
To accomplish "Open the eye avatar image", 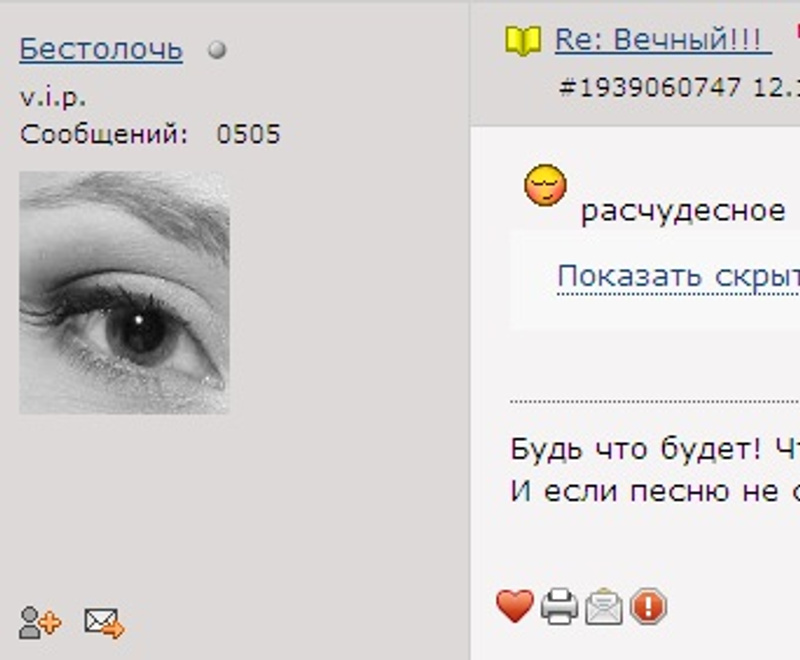I will 124,293.
